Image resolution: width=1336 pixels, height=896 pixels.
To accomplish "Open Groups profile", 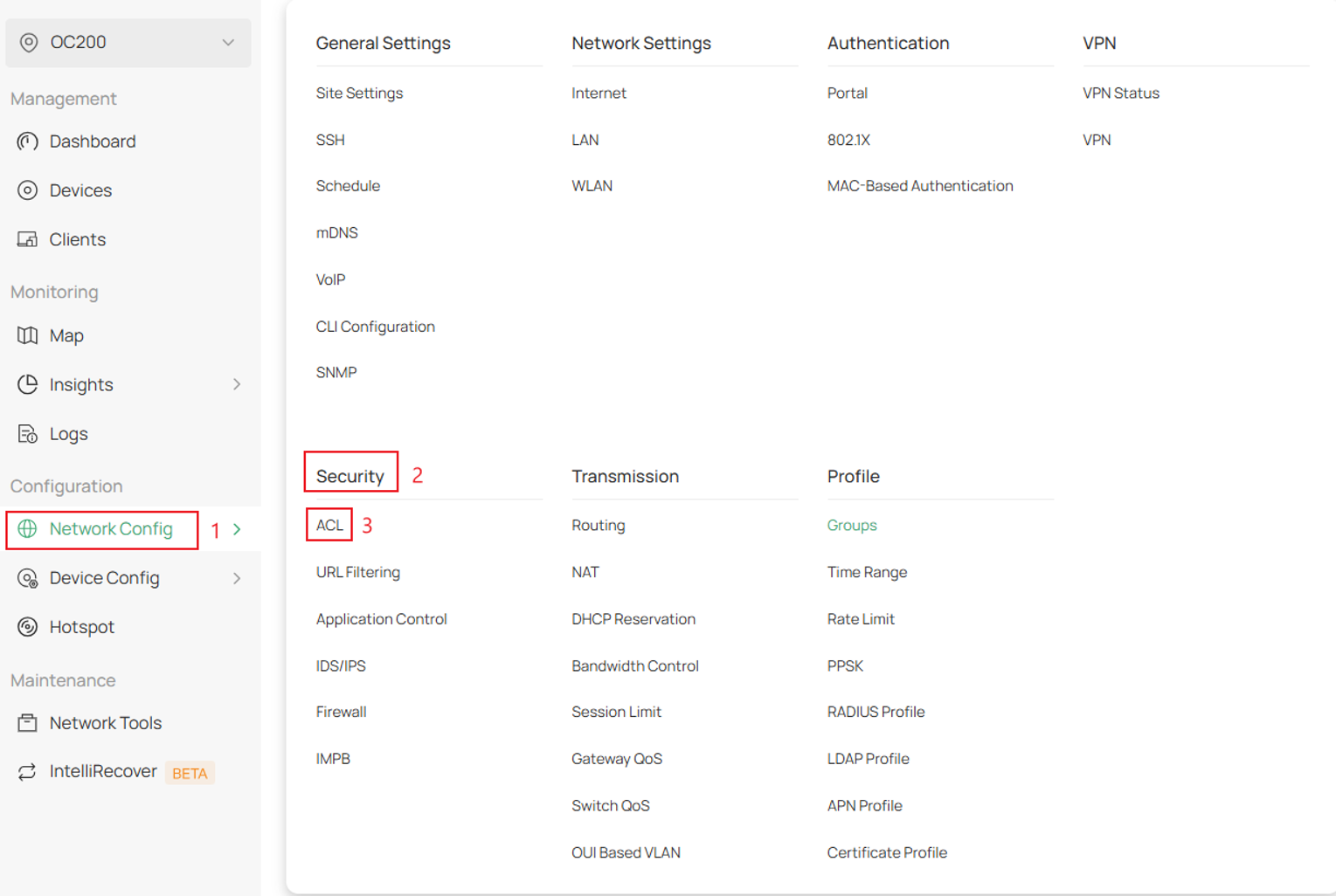I will (852, 525).
